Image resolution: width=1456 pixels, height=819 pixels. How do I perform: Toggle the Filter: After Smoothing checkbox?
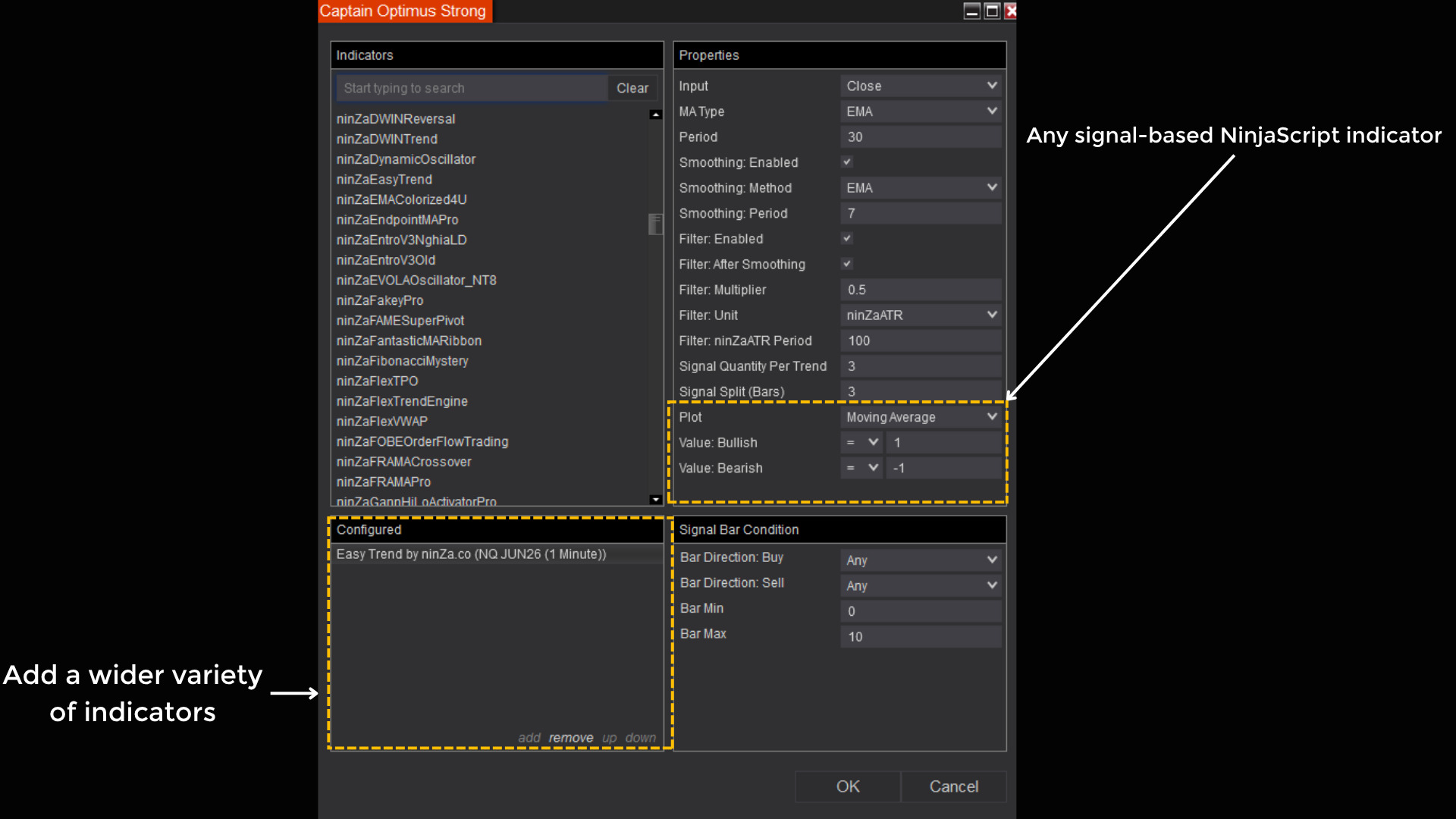(x=847, y=264)
